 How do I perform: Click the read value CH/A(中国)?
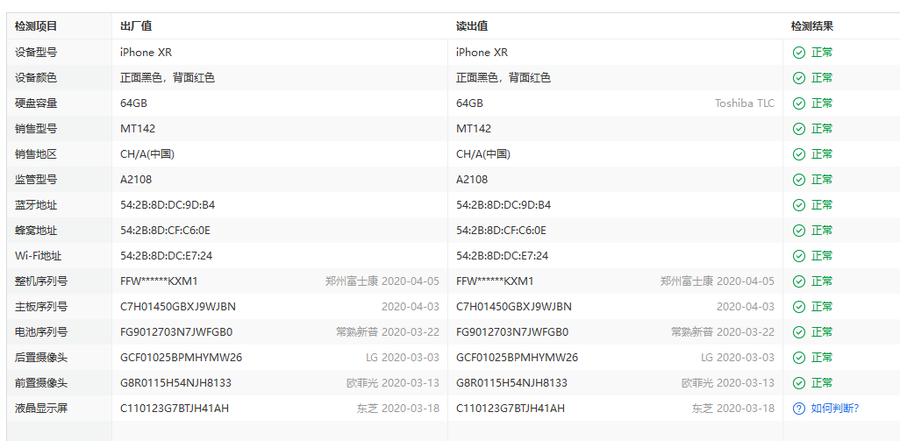(483, 154)
